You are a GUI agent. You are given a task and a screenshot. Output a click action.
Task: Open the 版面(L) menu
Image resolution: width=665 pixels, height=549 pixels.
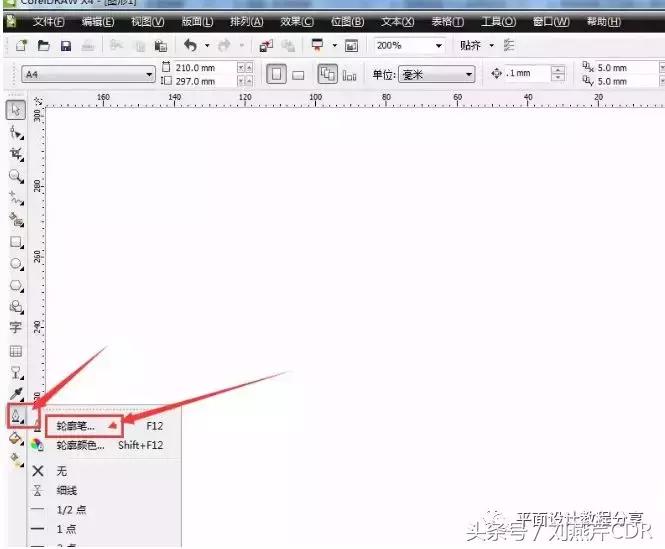[x=197, y=22]
